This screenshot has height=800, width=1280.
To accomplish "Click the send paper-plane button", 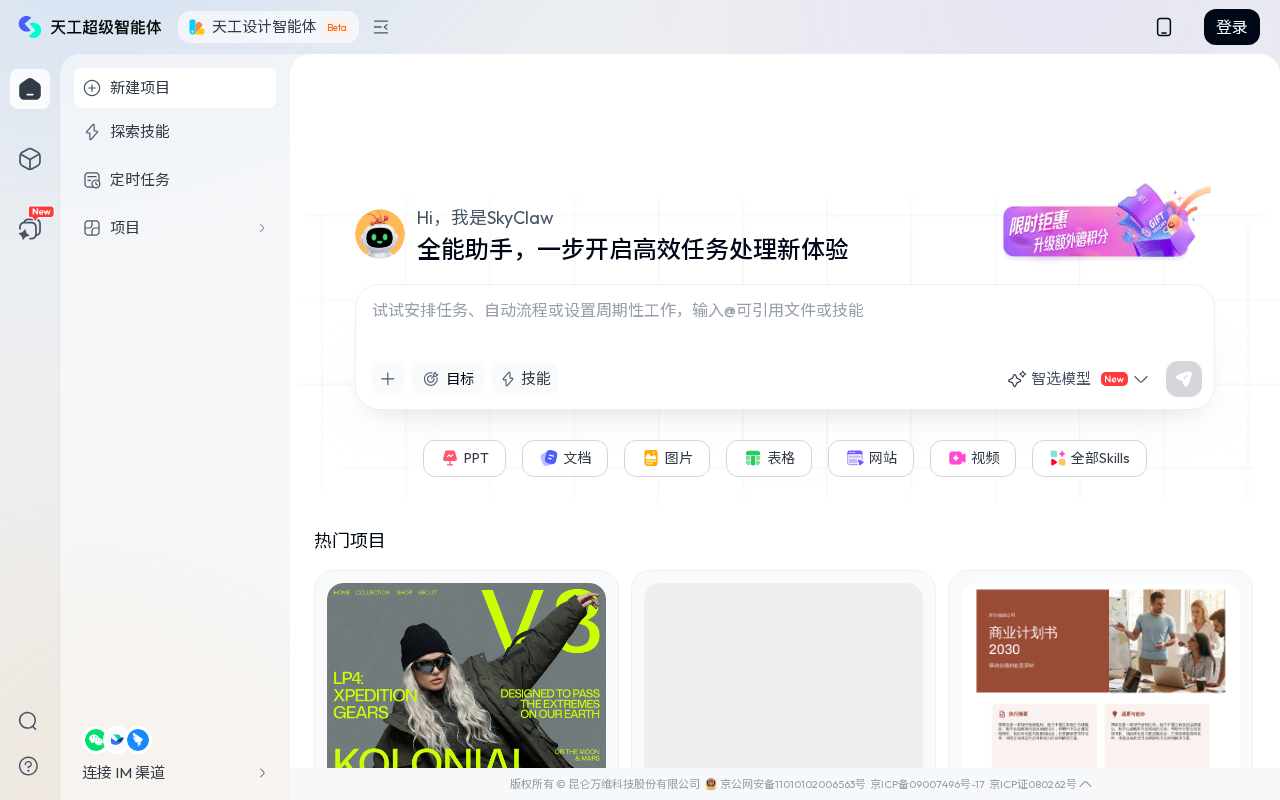I will (x=1184, y=379).
